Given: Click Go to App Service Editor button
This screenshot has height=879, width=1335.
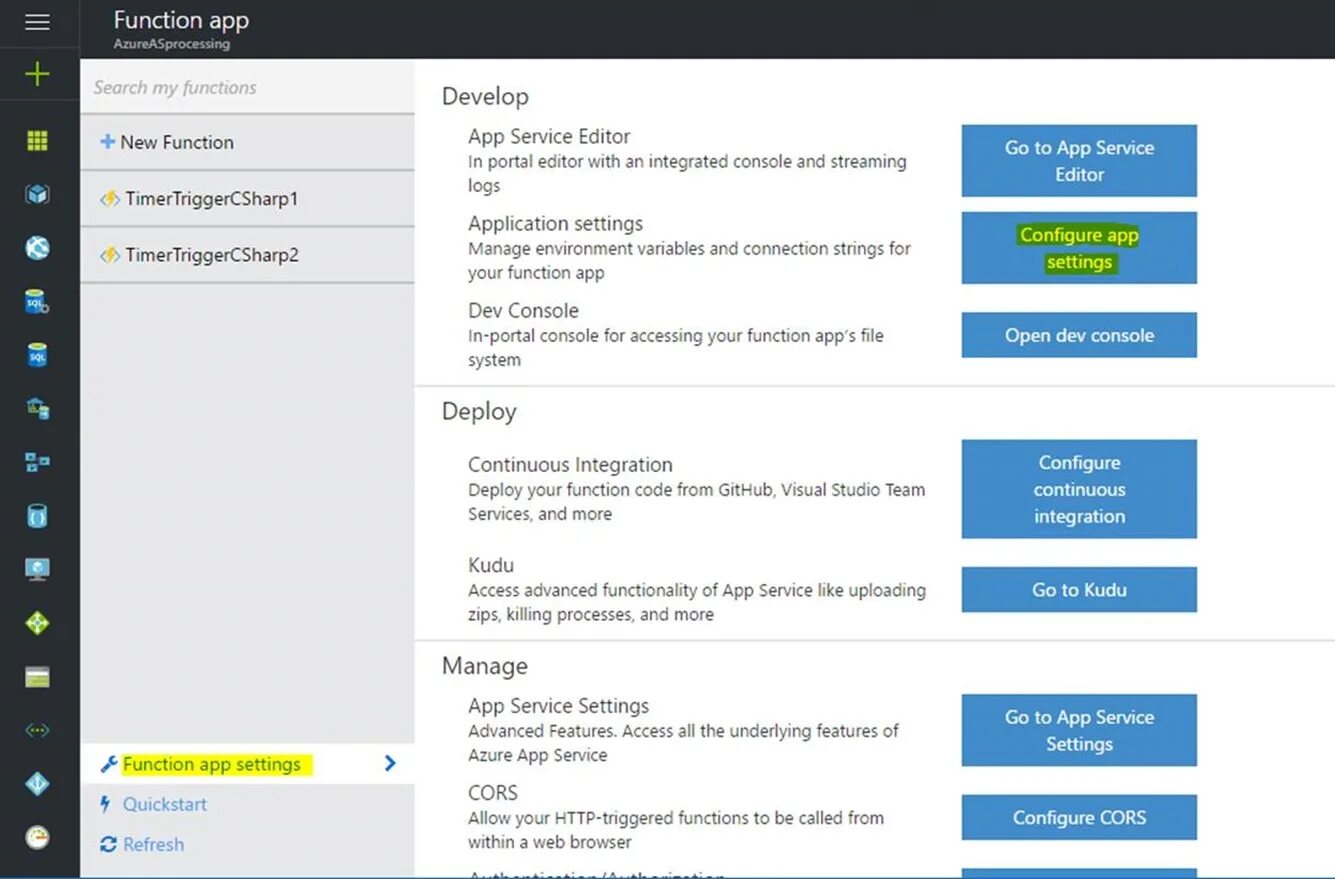Looking at the screenshot, I should [x=1079, y=161].
